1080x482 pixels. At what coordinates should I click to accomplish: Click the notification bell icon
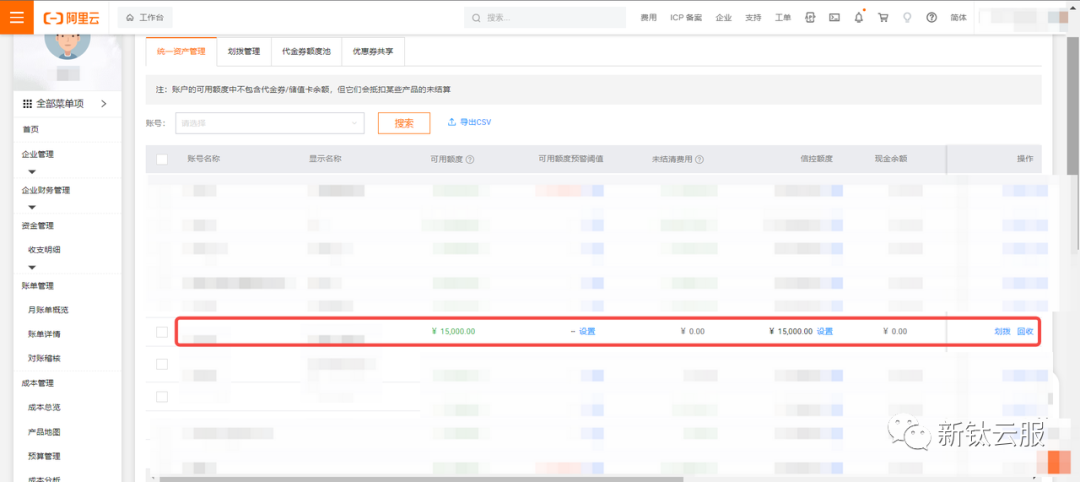[x=858, y=17]
